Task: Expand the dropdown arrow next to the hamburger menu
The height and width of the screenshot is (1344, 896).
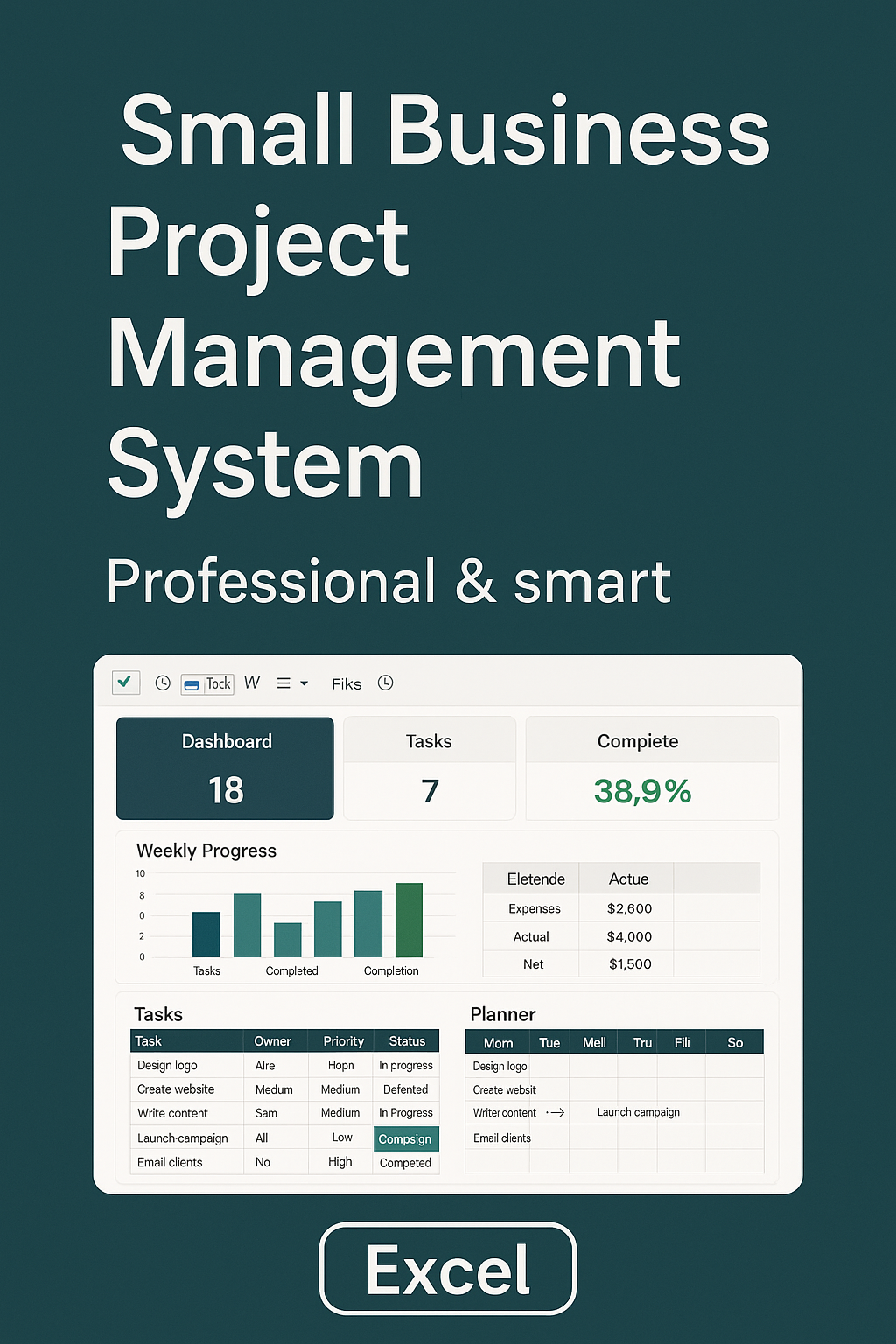Action: [x=304, y=684]
